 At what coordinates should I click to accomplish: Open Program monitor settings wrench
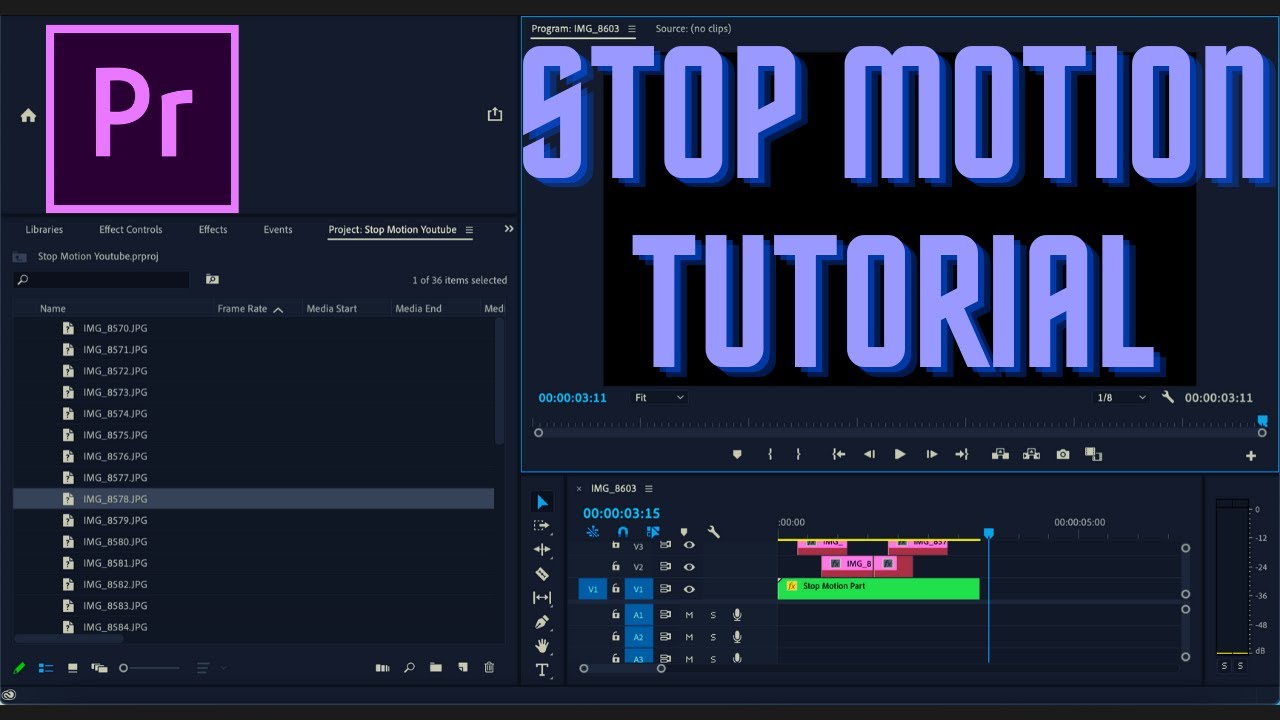tap(1168, 397)
